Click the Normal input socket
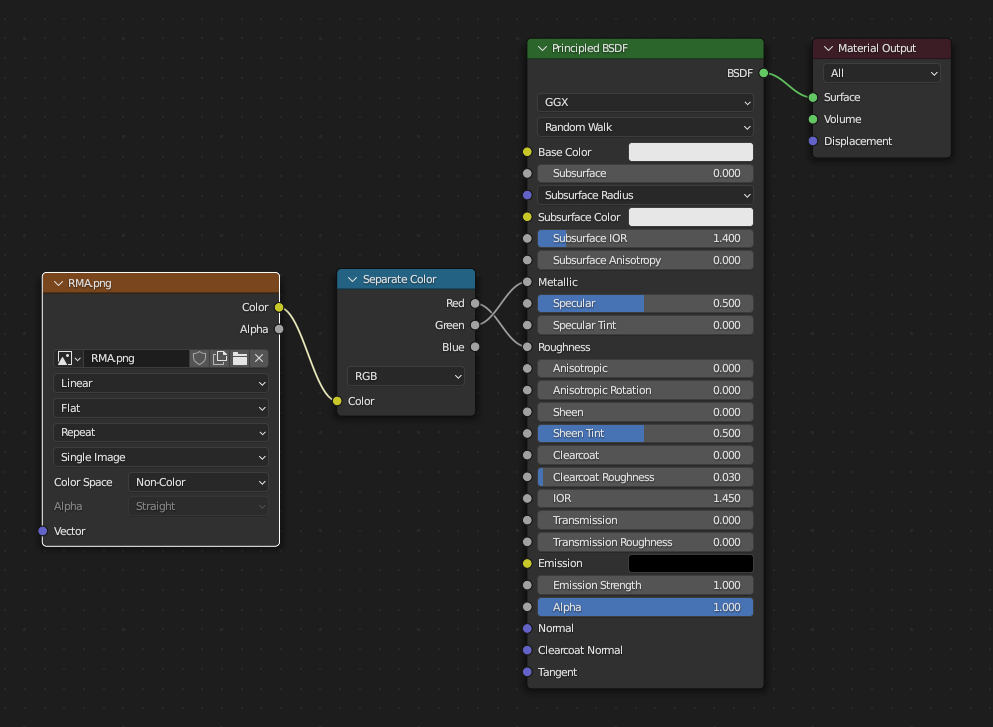The image size is (993, 727). (527, 629)
